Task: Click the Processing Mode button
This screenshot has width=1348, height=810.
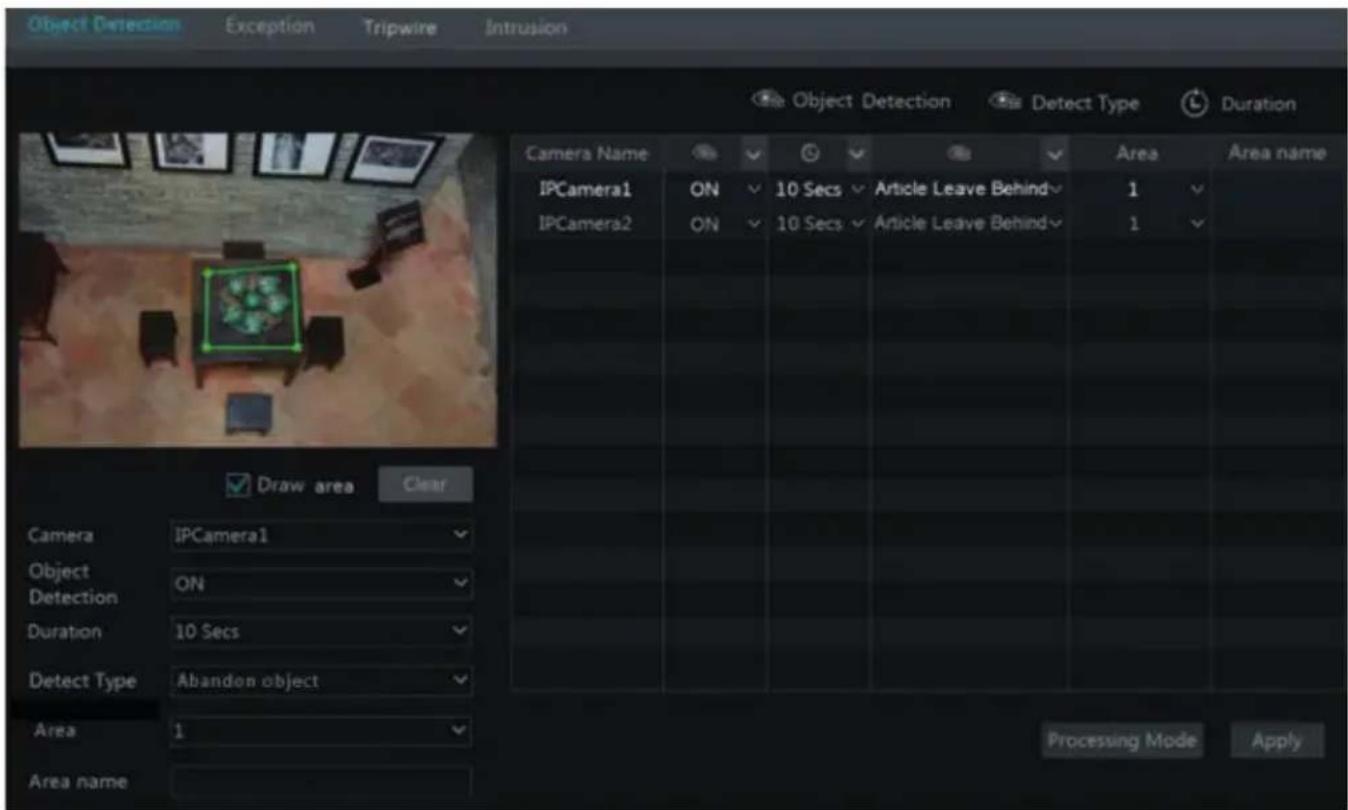Action: [x=1121, y=741]
